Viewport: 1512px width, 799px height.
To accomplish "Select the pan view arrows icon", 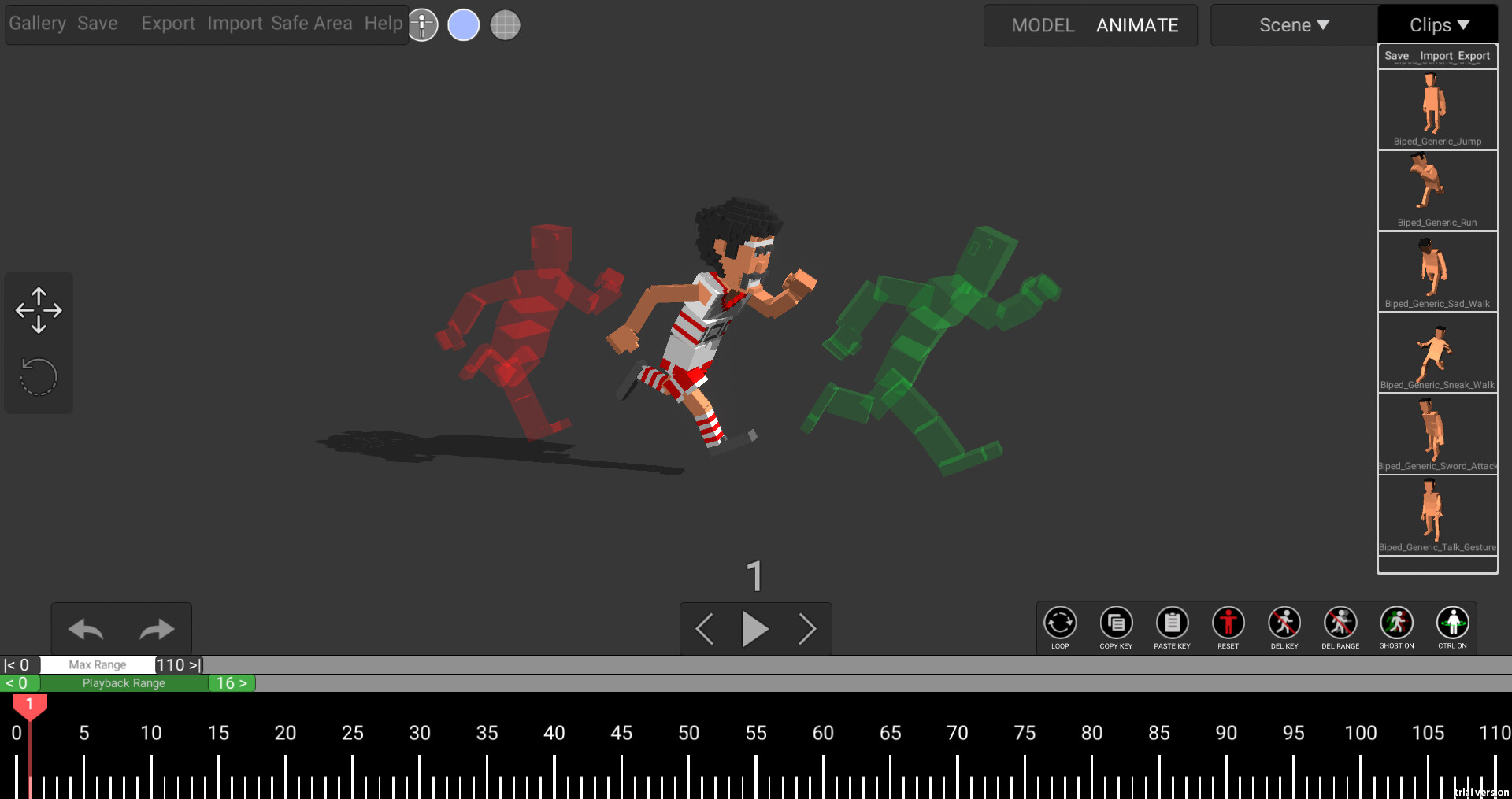I will pyautogui.click(x=38, y=310).
